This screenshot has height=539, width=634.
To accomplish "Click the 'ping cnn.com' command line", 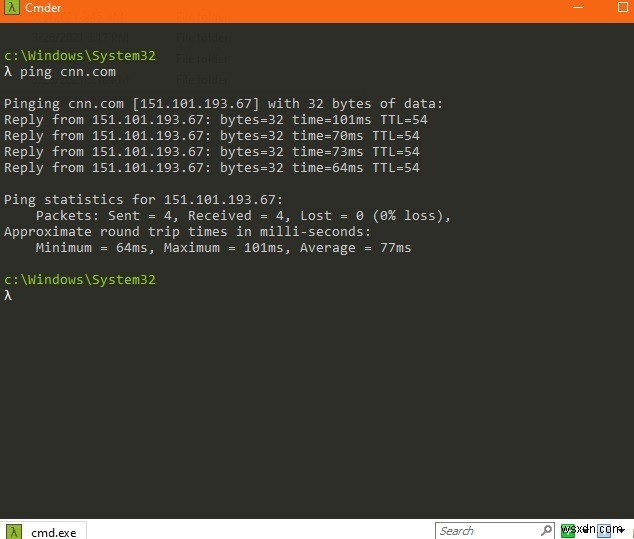I will 60,72.
